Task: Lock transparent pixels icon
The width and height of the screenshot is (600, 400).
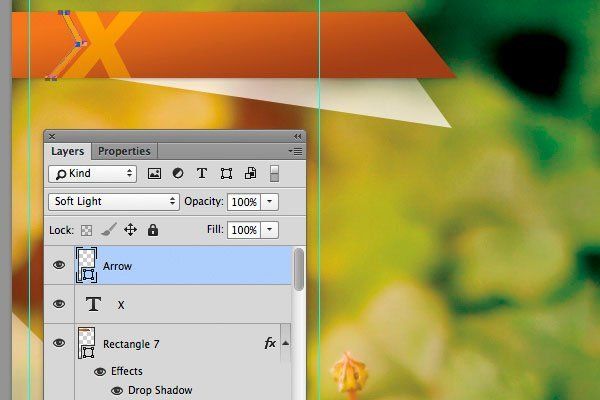Action: [x=86, y=230]
